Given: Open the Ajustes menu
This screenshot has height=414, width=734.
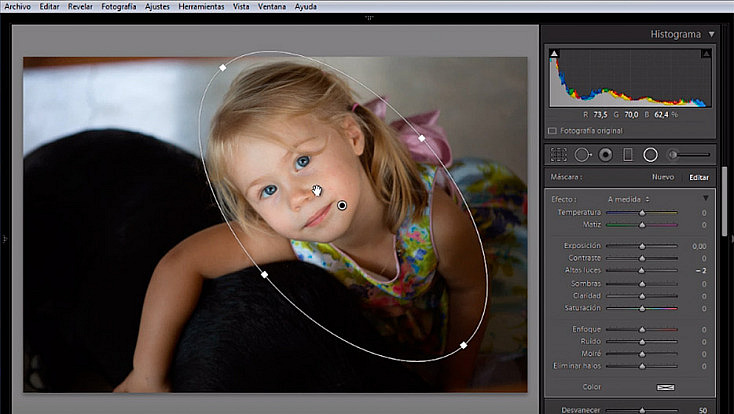Looking at the screenshot, I should 157,7.
